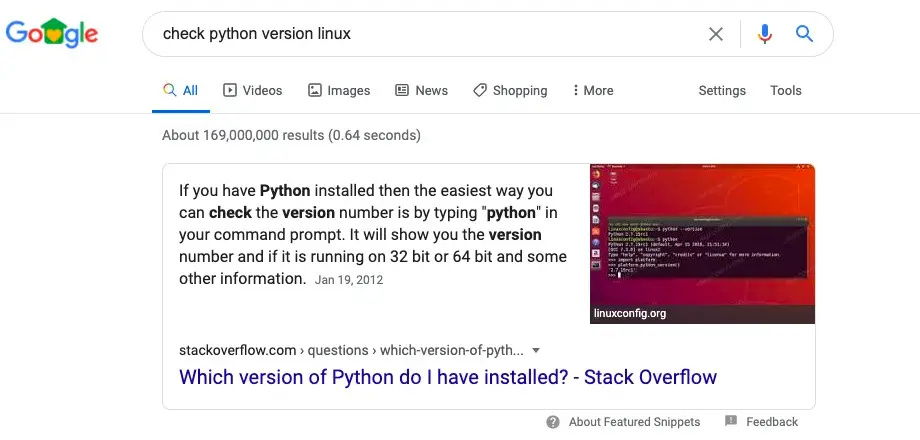This screenshot has width=920, height=440.
Task: Open About Featured Snippets help
Action: (634, 422)
